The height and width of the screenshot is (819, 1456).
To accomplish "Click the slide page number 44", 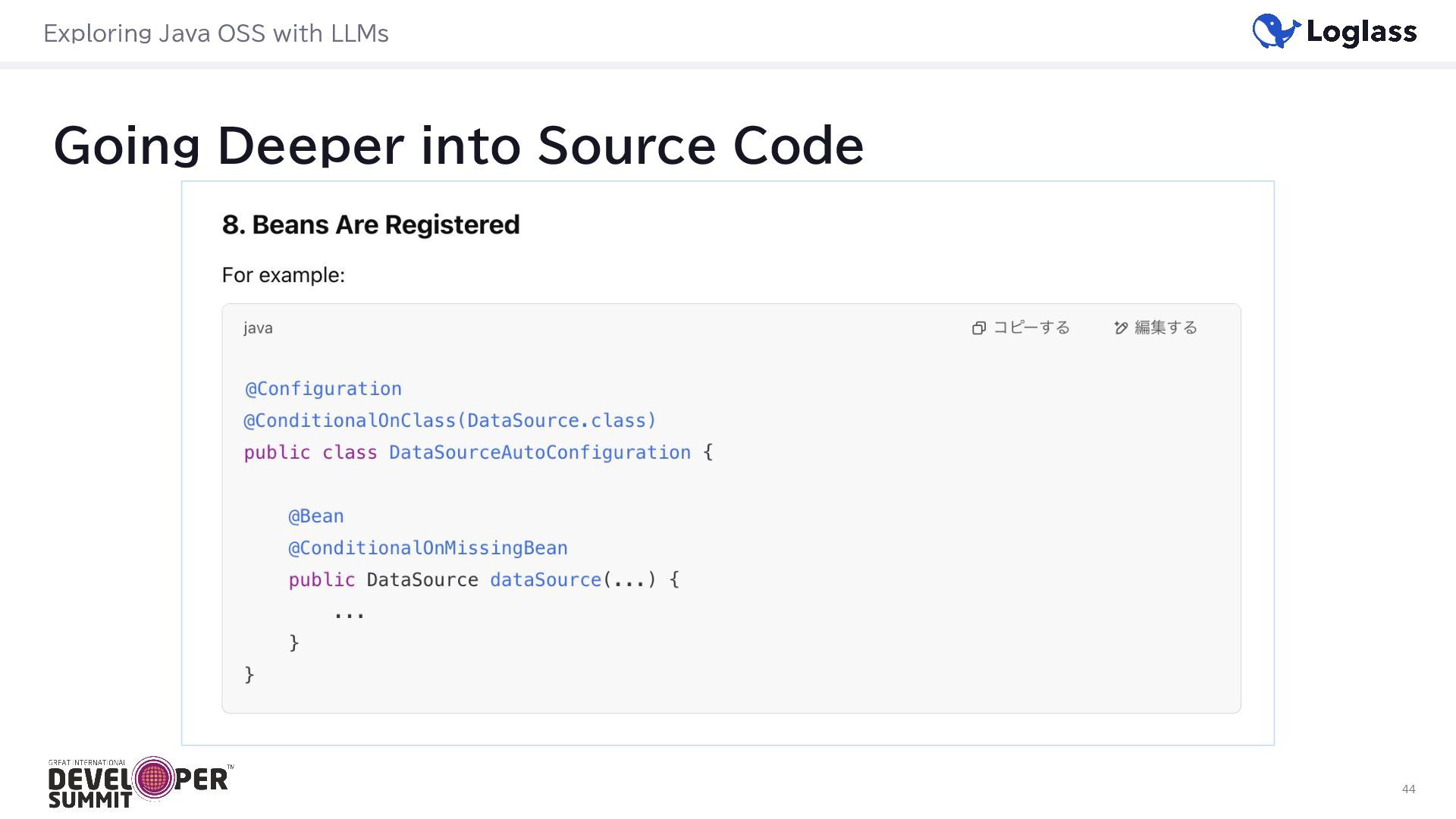I will pyautogui.click(x=1408, y=789).
